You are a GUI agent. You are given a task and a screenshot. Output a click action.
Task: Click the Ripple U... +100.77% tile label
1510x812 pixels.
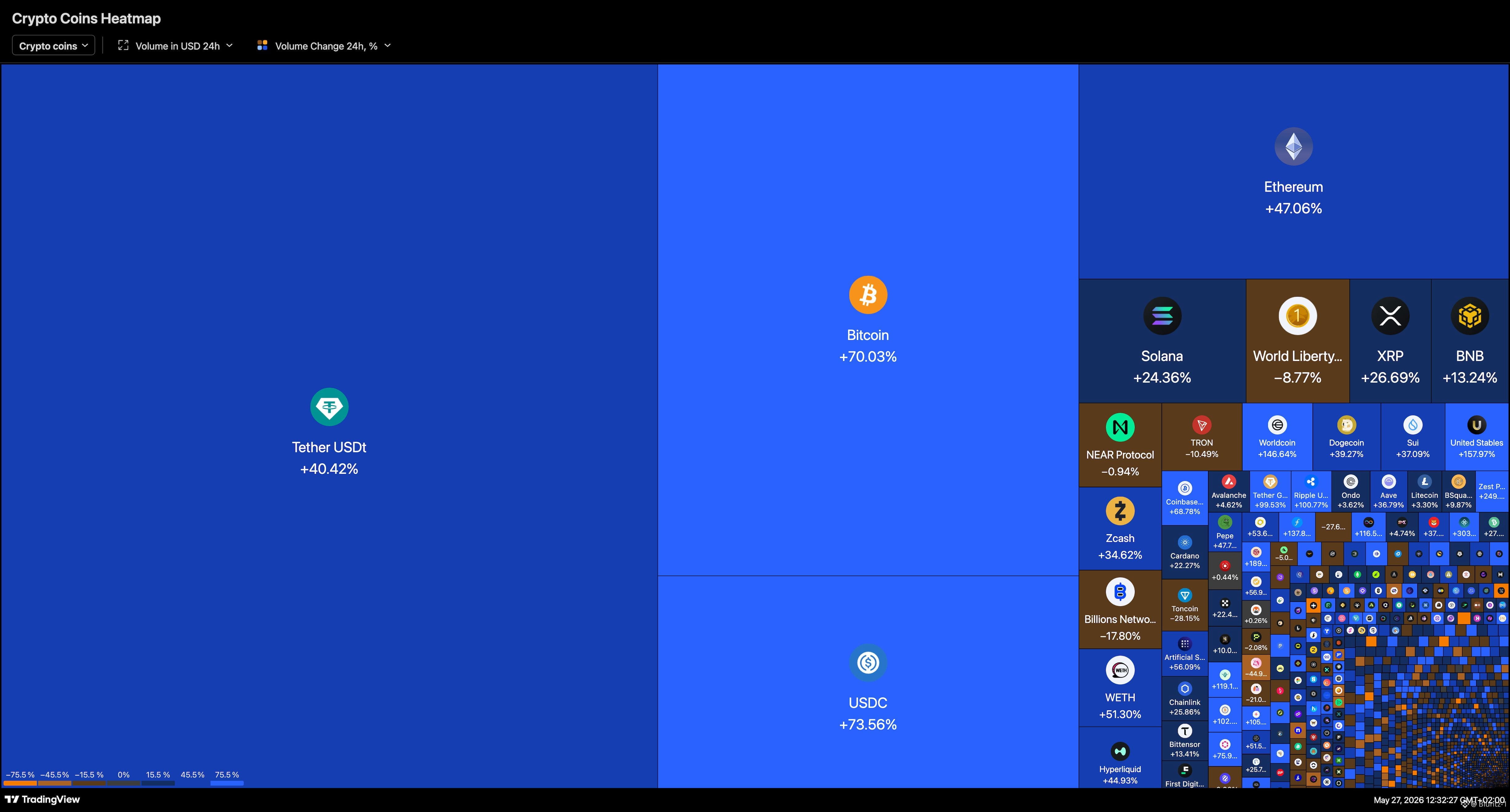coord(1311,500)
